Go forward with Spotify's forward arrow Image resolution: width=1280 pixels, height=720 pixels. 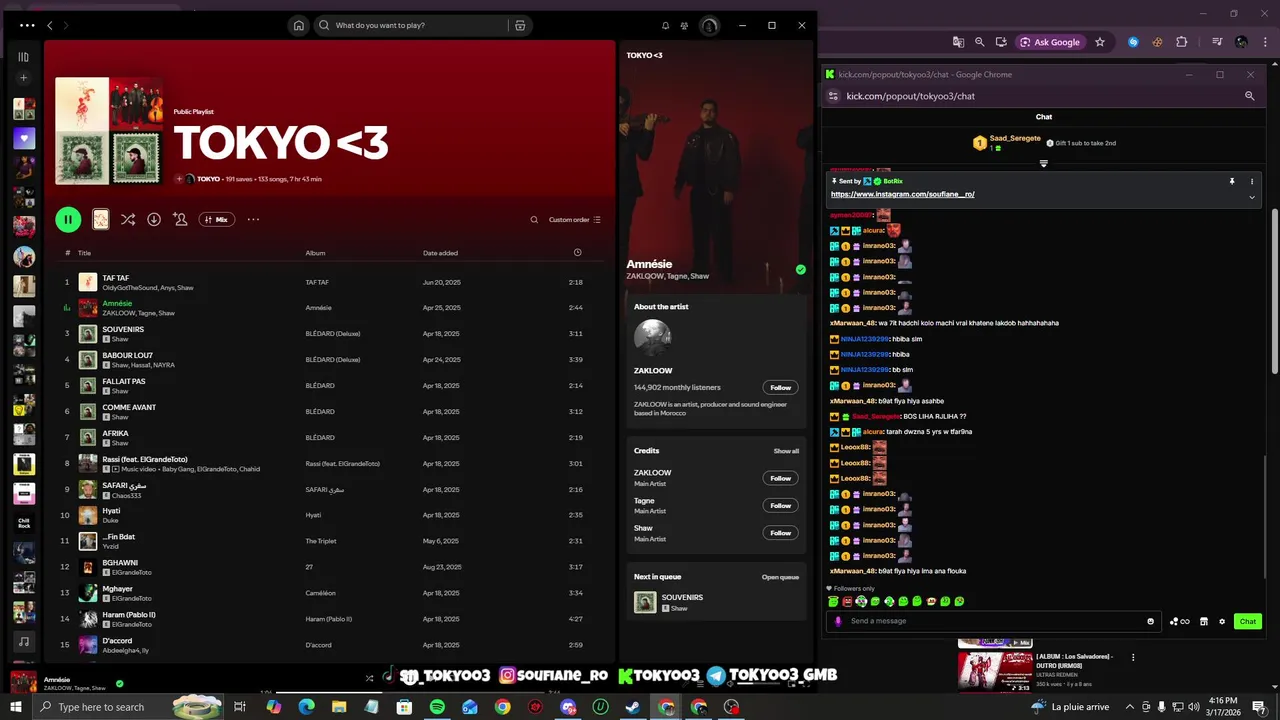68,25
